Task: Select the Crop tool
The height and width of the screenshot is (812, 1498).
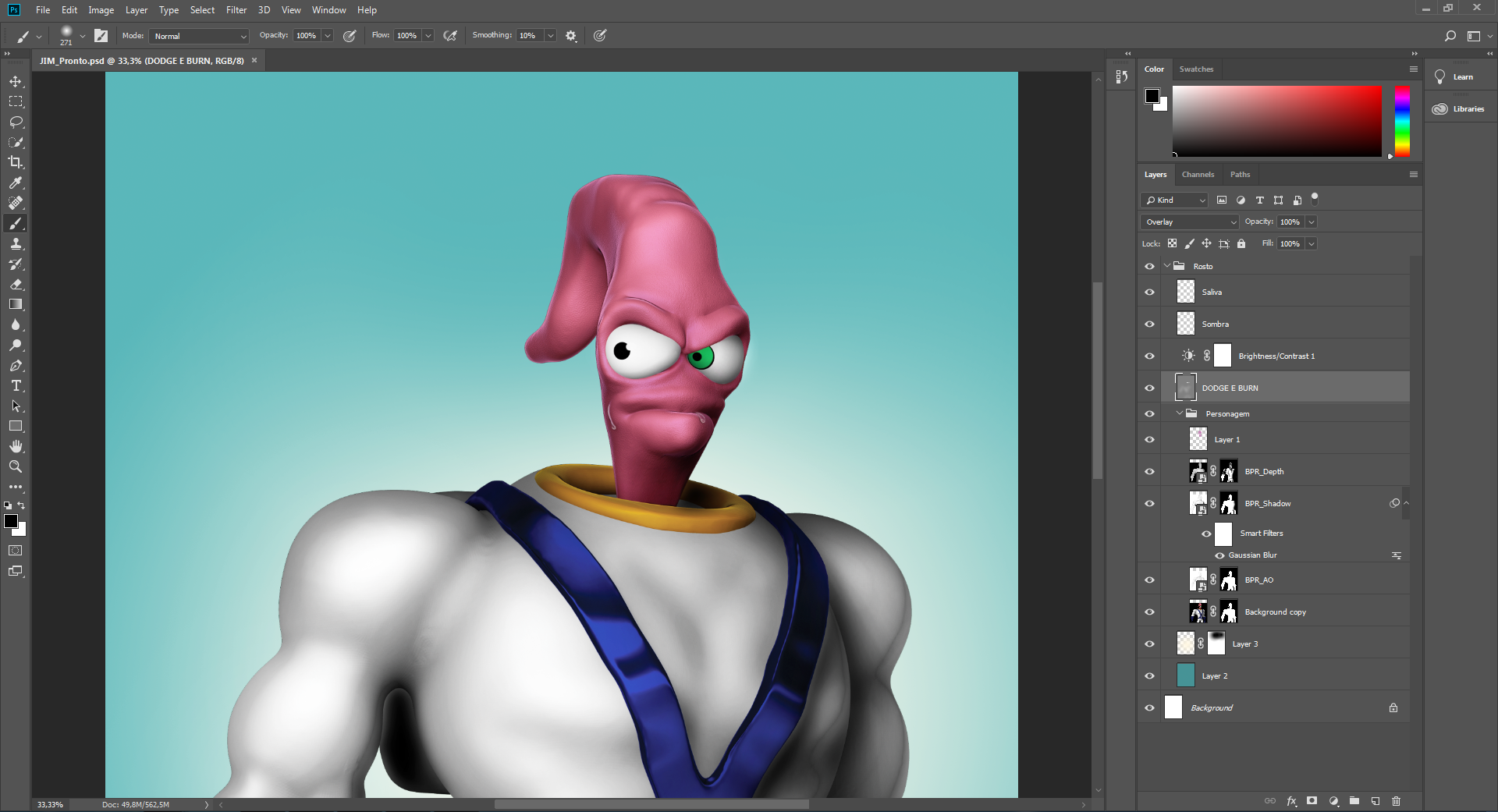Action: point(16,162)
